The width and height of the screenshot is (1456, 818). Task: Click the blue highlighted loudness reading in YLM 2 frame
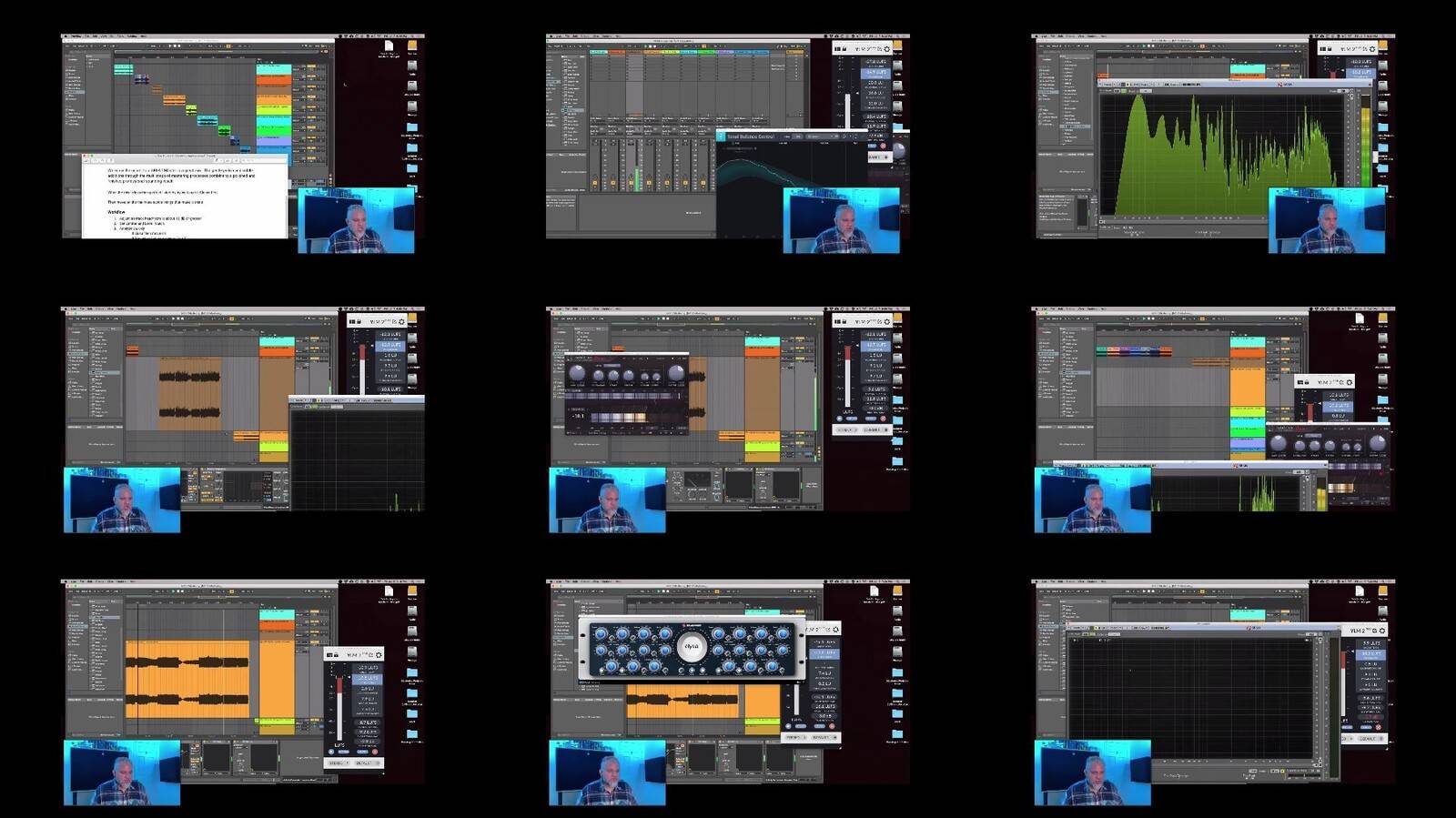[1370, 653]
